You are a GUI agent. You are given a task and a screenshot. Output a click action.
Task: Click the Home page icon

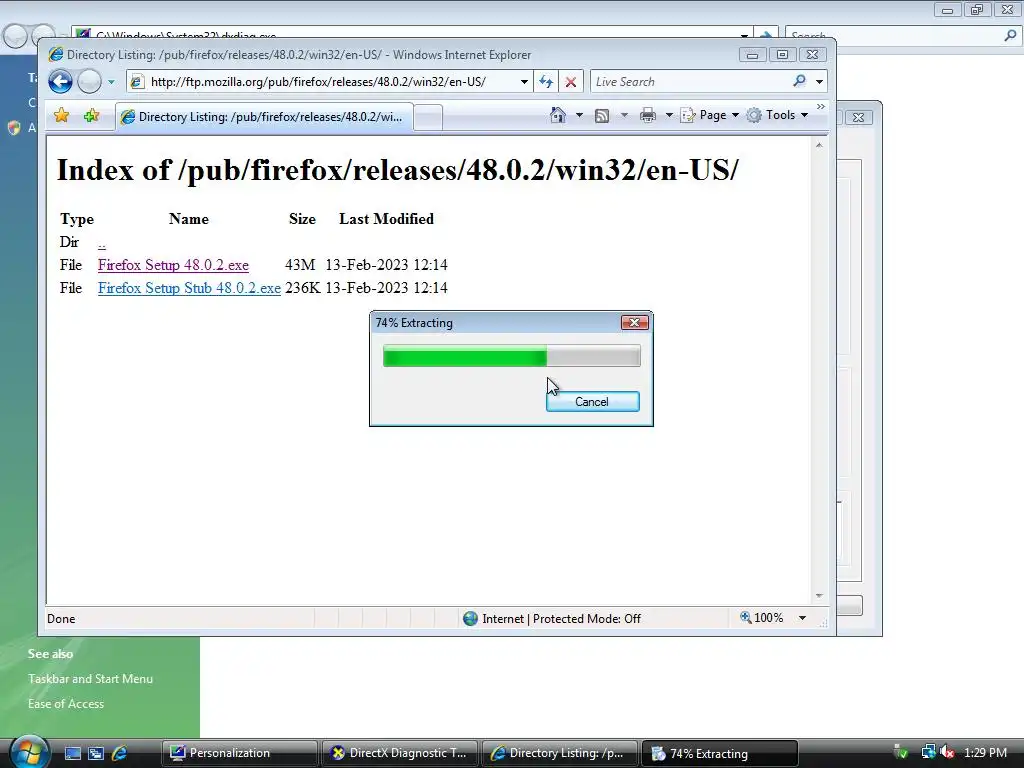[558, 115]
